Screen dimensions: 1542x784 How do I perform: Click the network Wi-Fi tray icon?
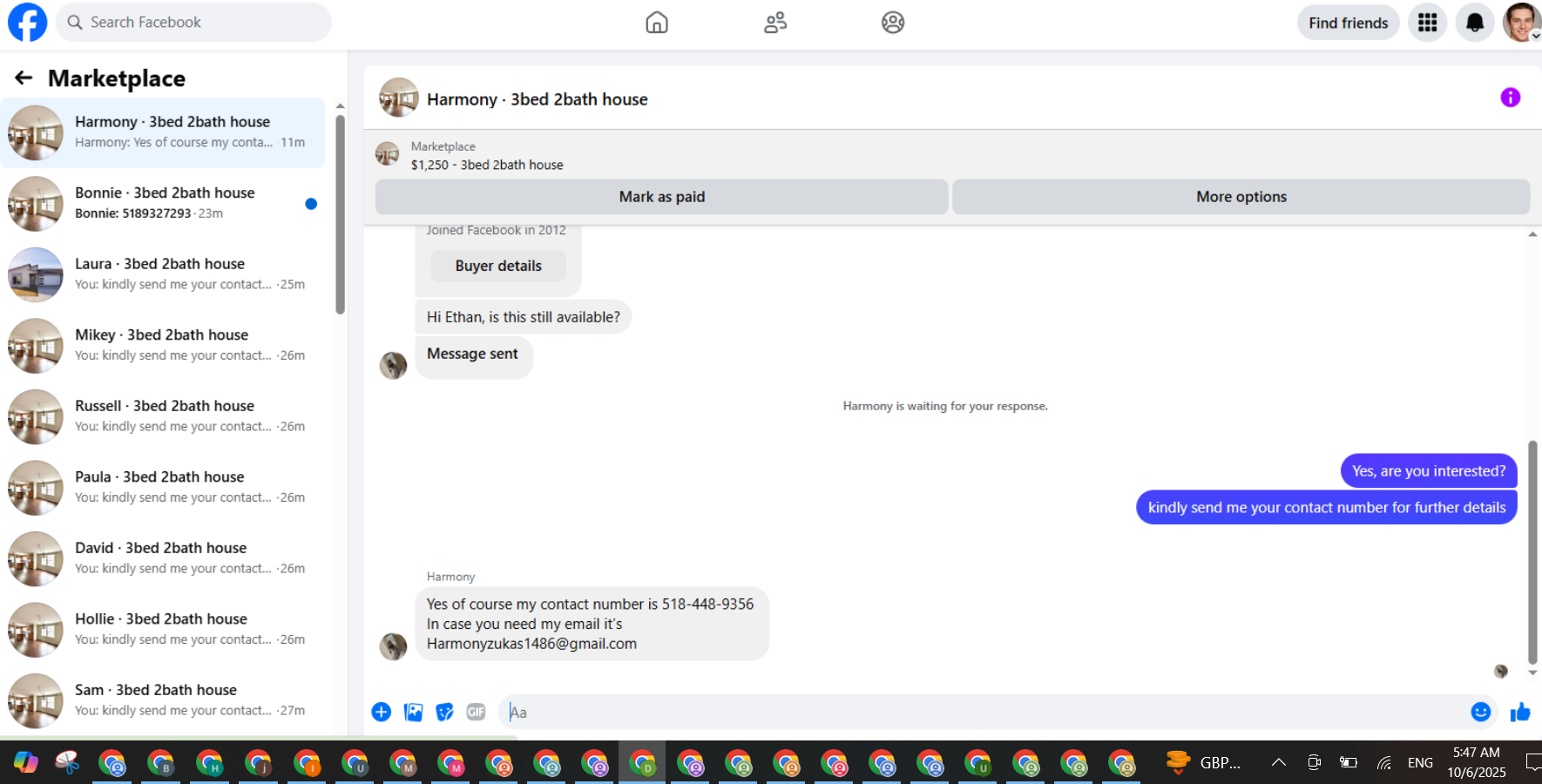(1383, 763)
